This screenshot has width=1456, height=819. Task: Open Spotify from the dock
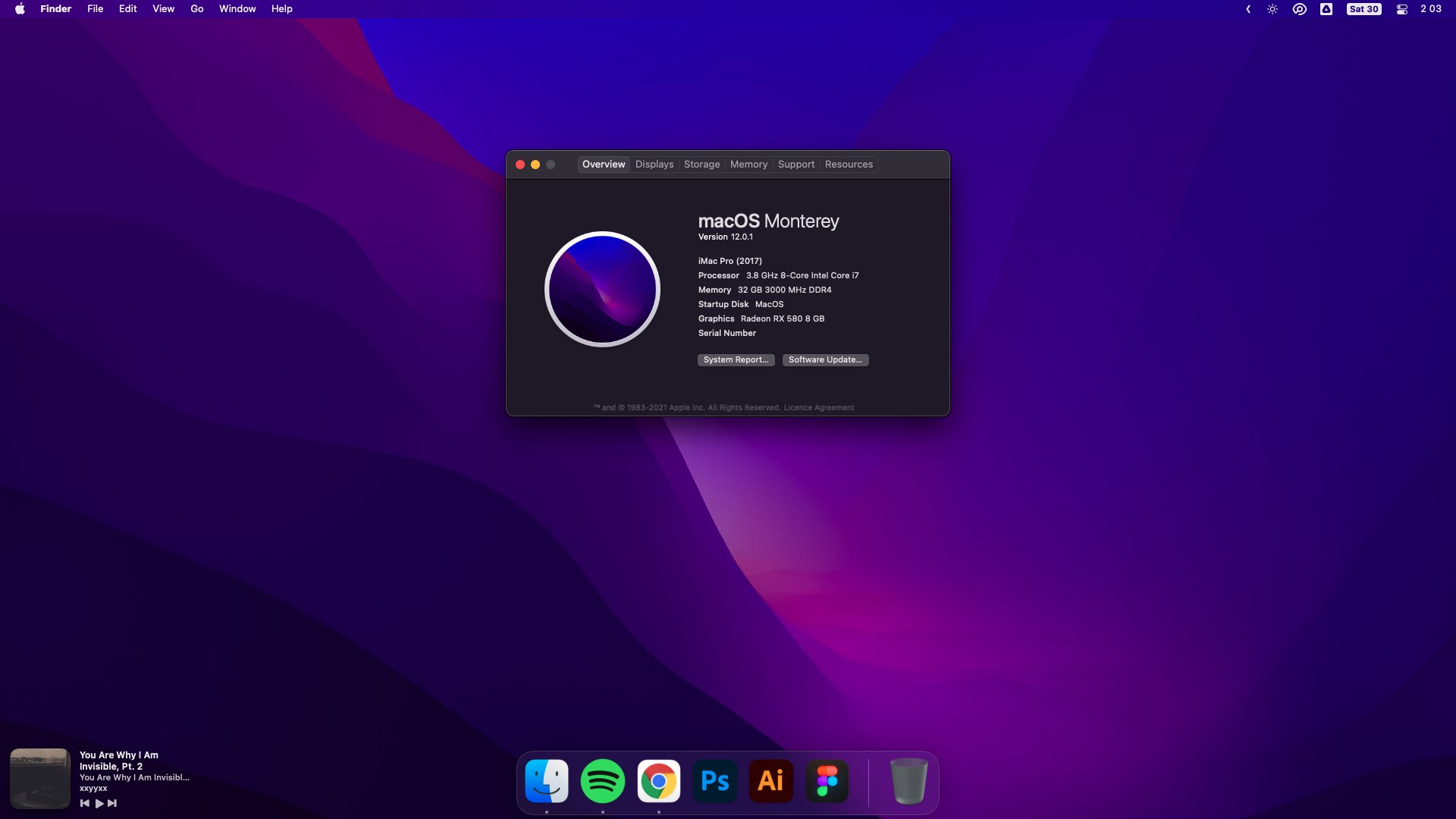[x=602, y=780]
